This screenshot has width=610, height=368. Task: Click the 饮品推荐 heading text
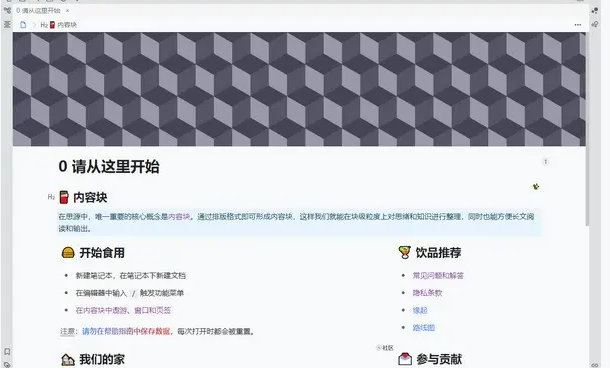(438, 253)
